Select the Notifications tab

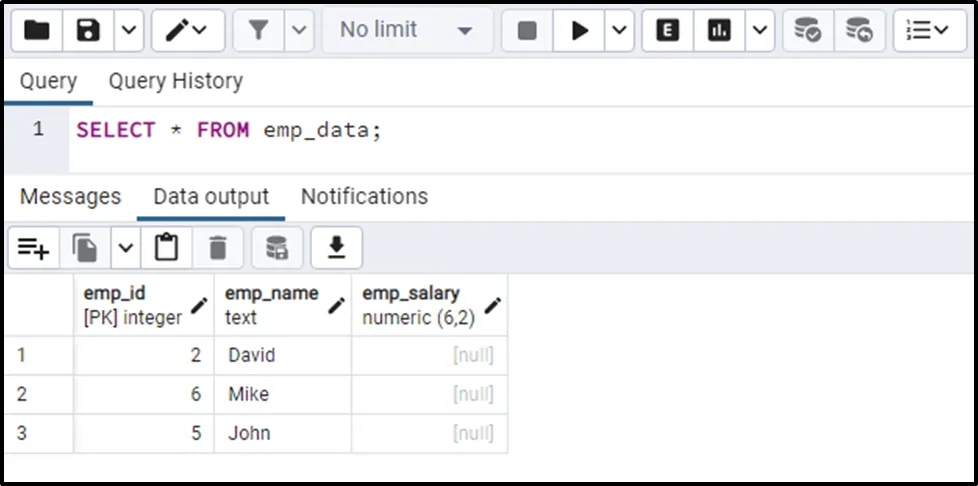point(364,196)
